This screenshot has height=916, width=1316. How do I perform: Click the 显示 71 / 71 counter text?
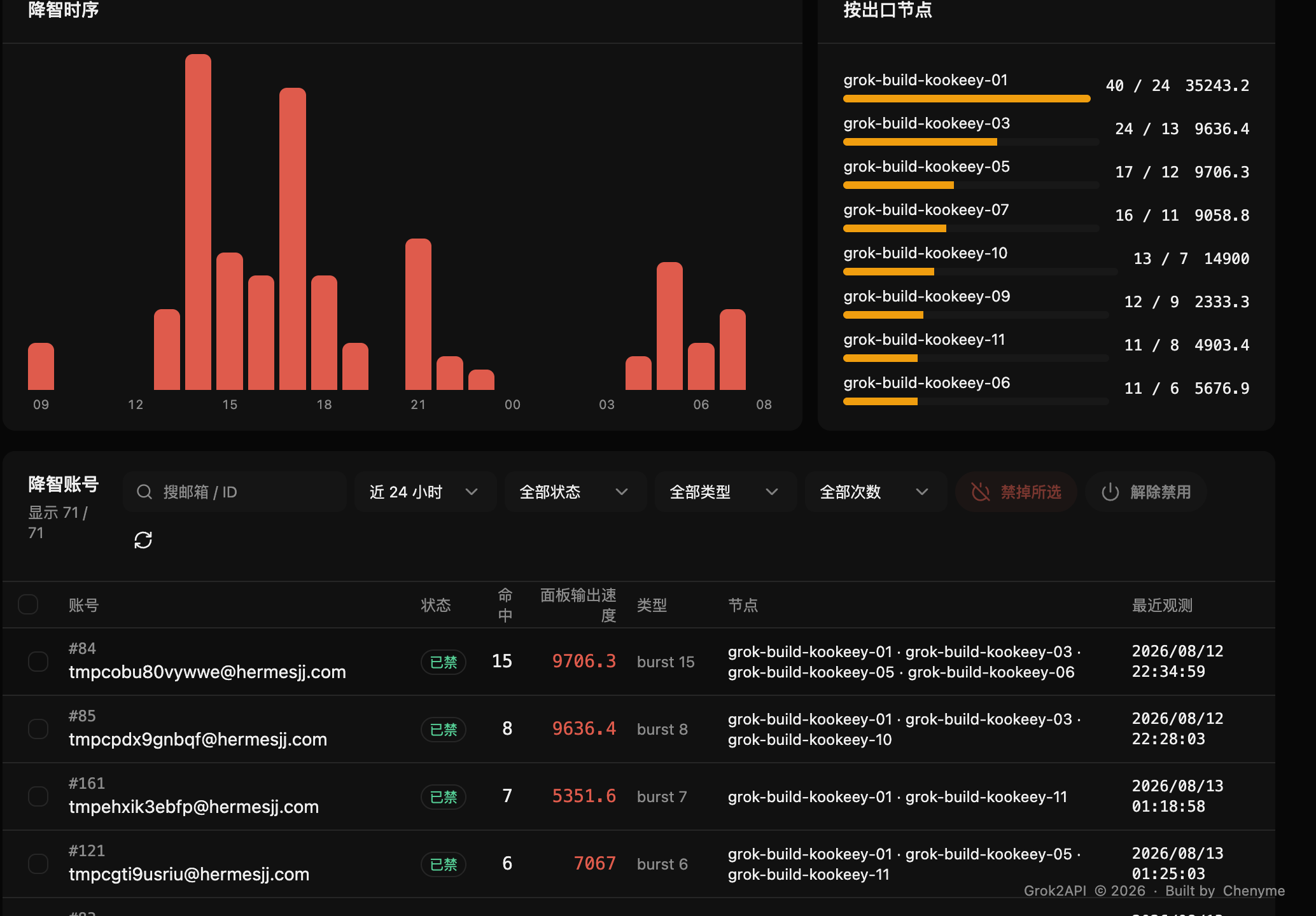click(59, 522)
